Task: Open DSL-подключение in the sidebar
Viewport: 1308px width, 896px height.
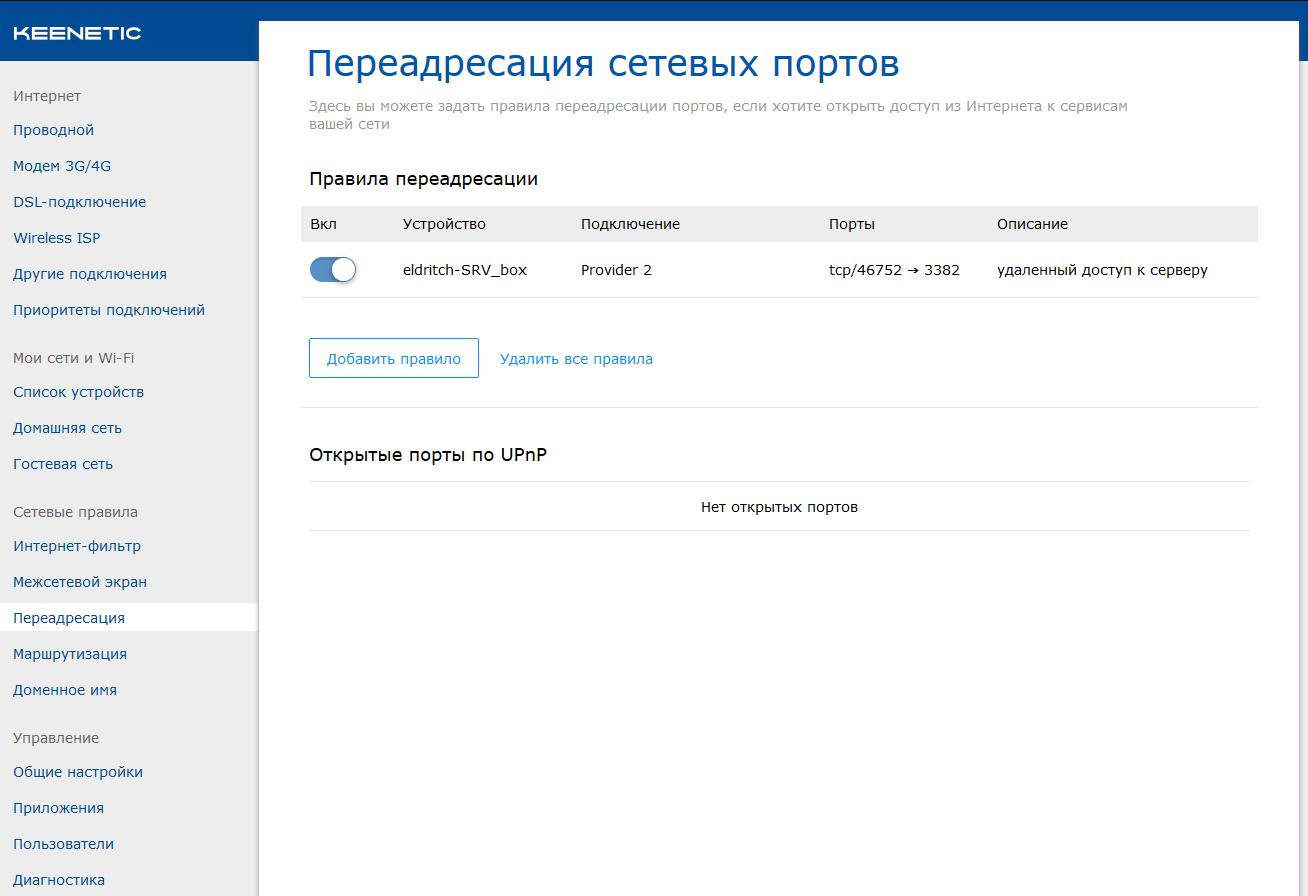Action: point(79,202)
